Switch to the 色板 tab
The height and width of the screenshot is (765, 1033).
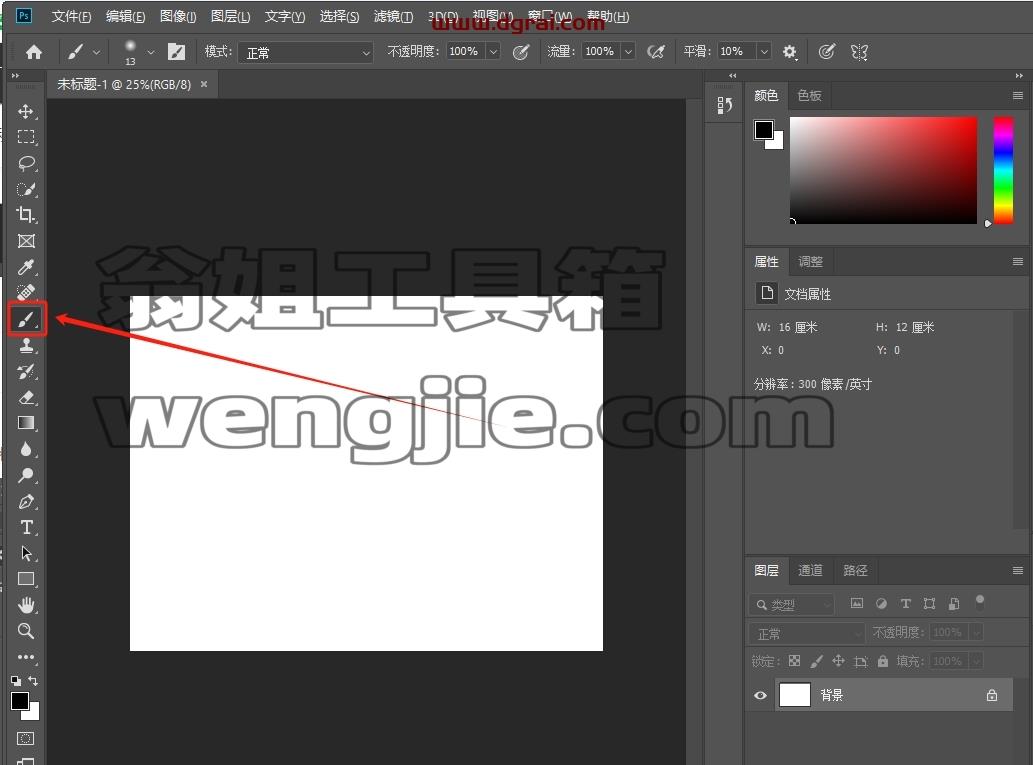(x=809, y=96)
